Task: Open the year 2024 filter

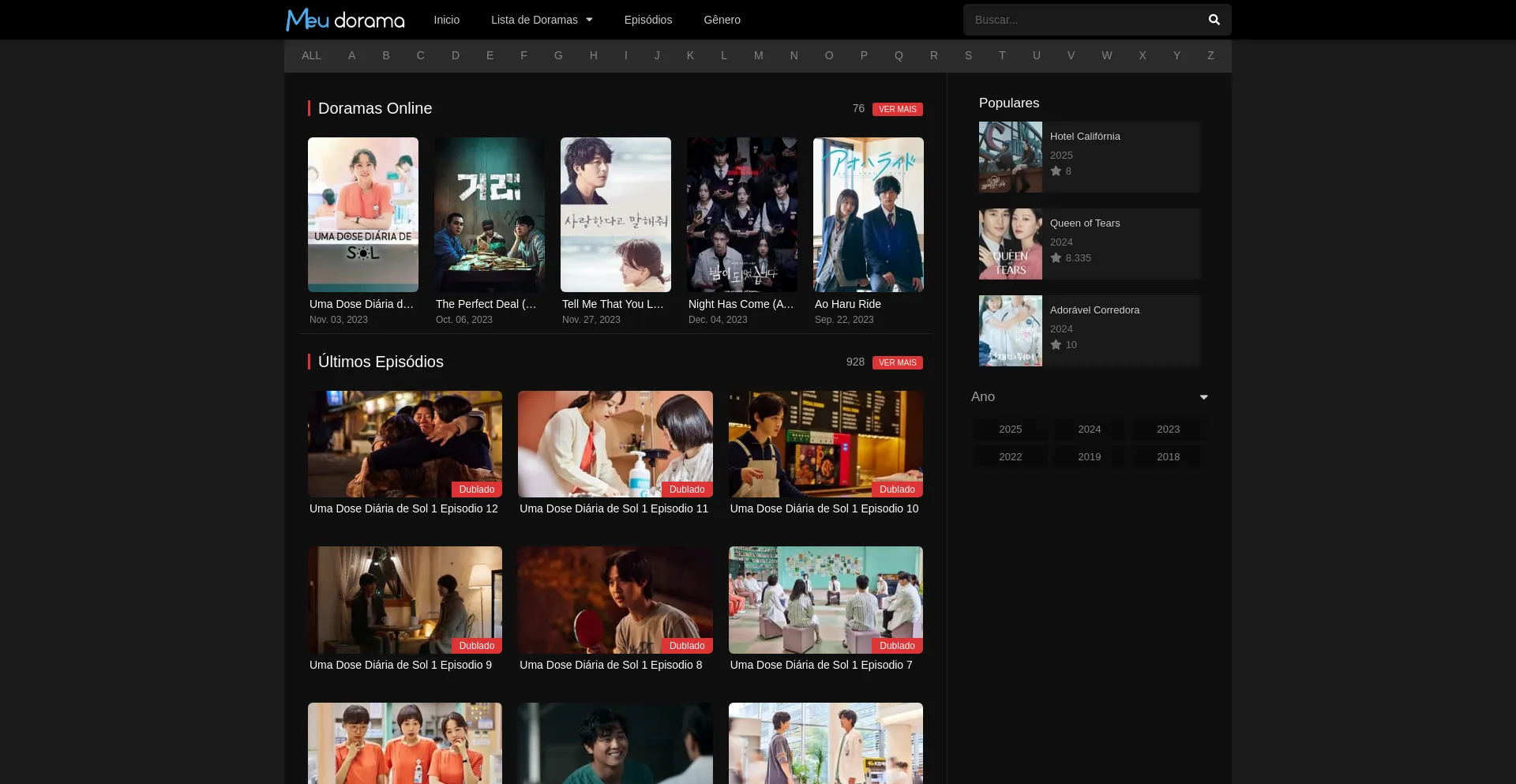Action: click(1089, 429)
